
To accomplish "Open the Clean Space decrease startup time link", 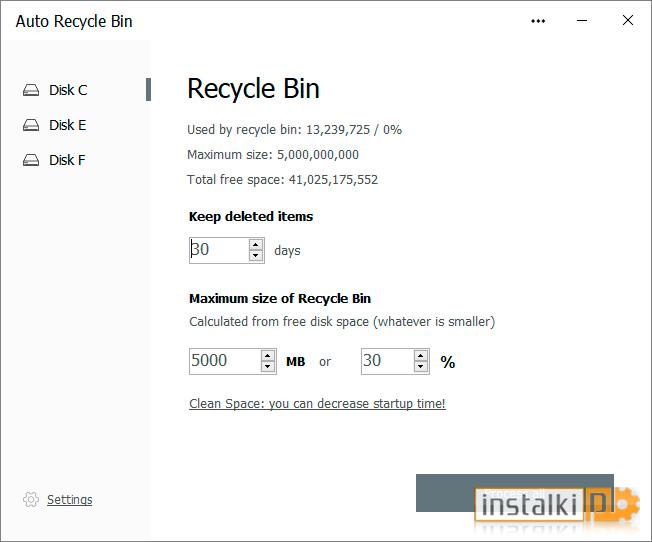I will point(317,403).
